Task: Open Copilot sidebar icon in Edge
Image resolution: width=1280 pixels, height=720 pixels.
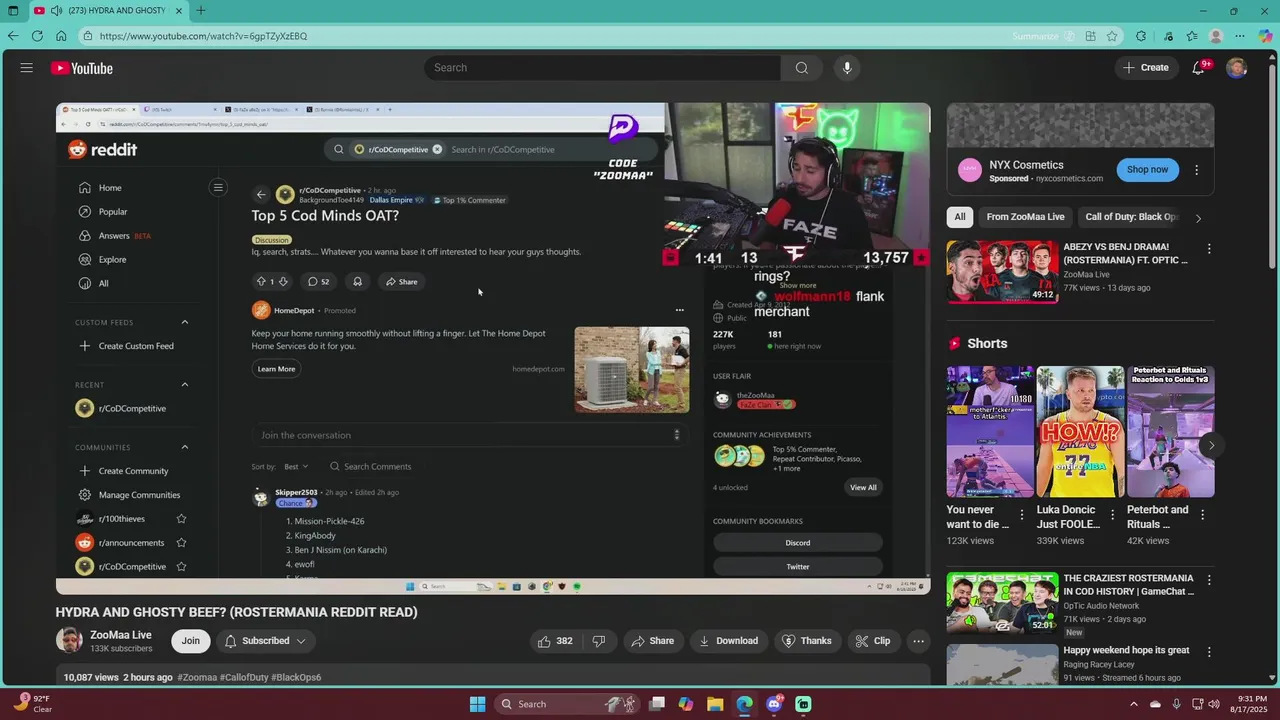Action: pos(1265,36)
